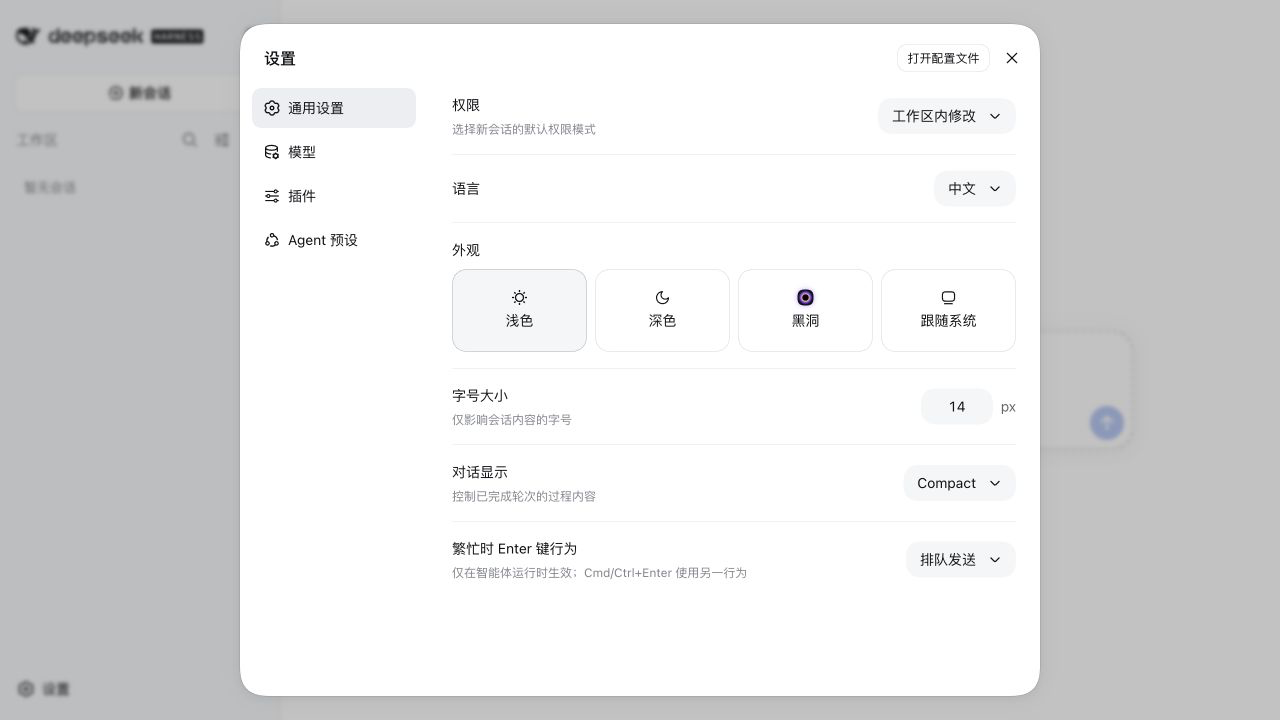This screenshot has height=720, width=1280.
Task: Click the 14 font size field
Action: tap(957, 407)
